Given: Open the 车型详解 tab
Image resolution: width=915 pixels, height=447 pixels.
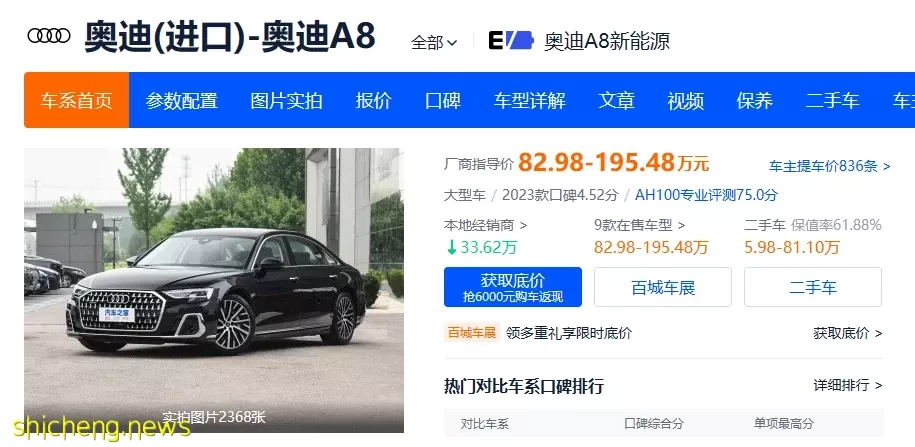Looking at the screenshot, I should coord(529,100).
